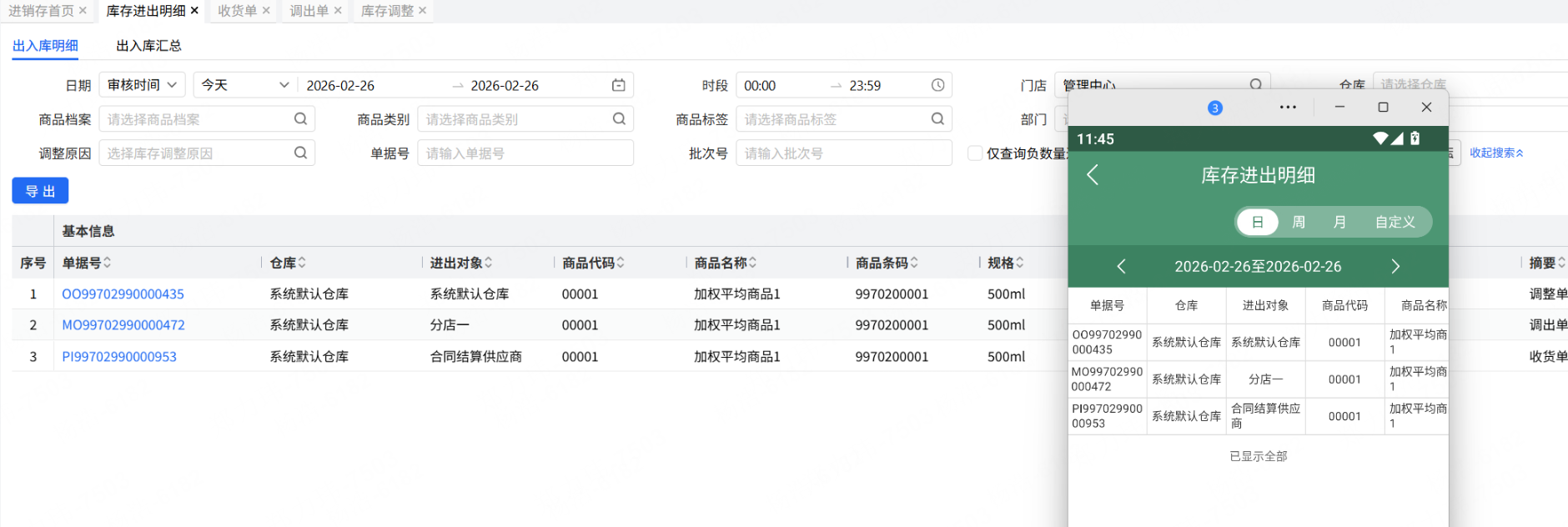Click search icon in 商品类别 field

[619, 119]
